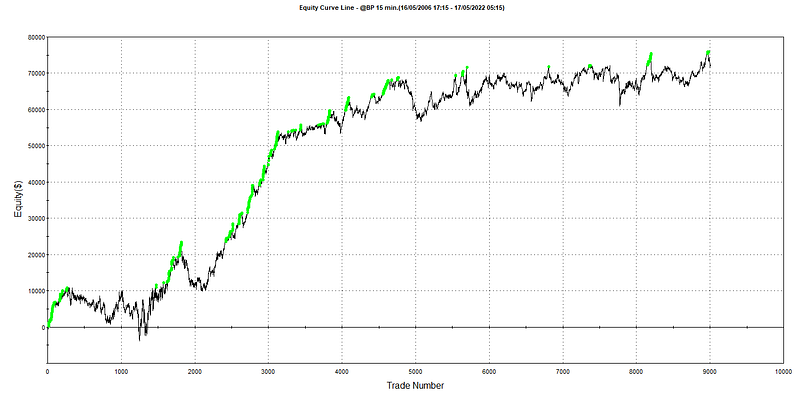Click the 10000 tick on the Trade Number axis
The image size is (800, 394).
click(783, 371)
